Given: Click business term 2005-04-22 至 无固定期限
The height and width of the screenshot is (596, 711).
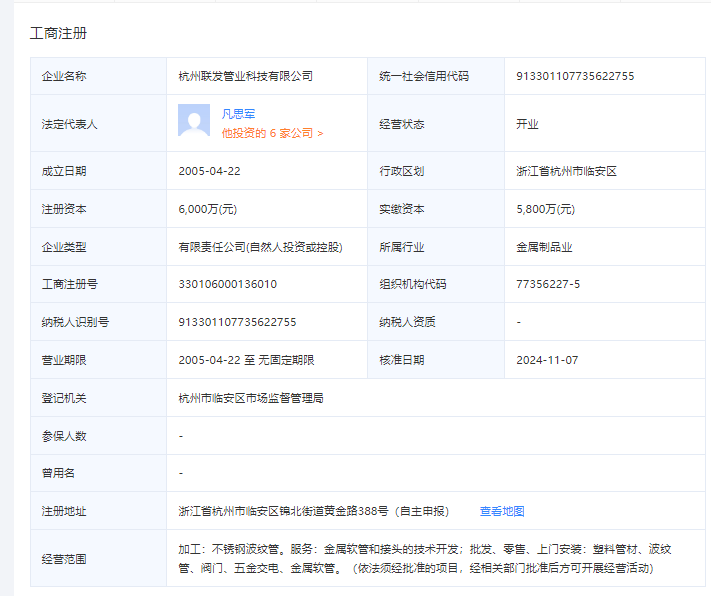Looking at the screenshot, I should (x=246, y=360).
